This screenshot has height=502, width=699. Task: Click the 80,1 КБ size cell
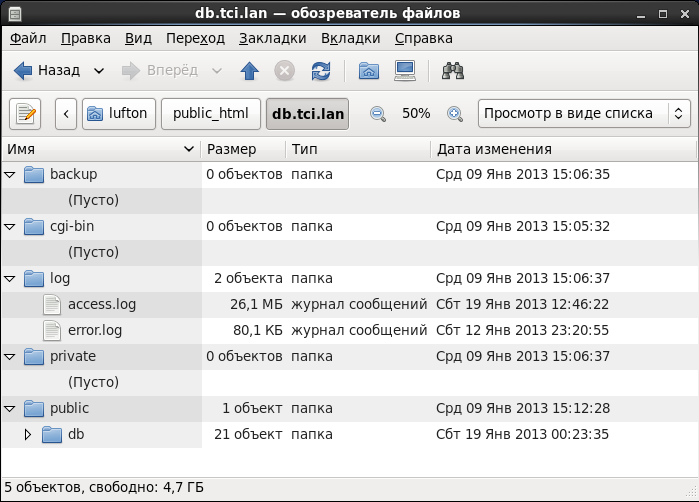pyautogui.click(x=258, y=330)
